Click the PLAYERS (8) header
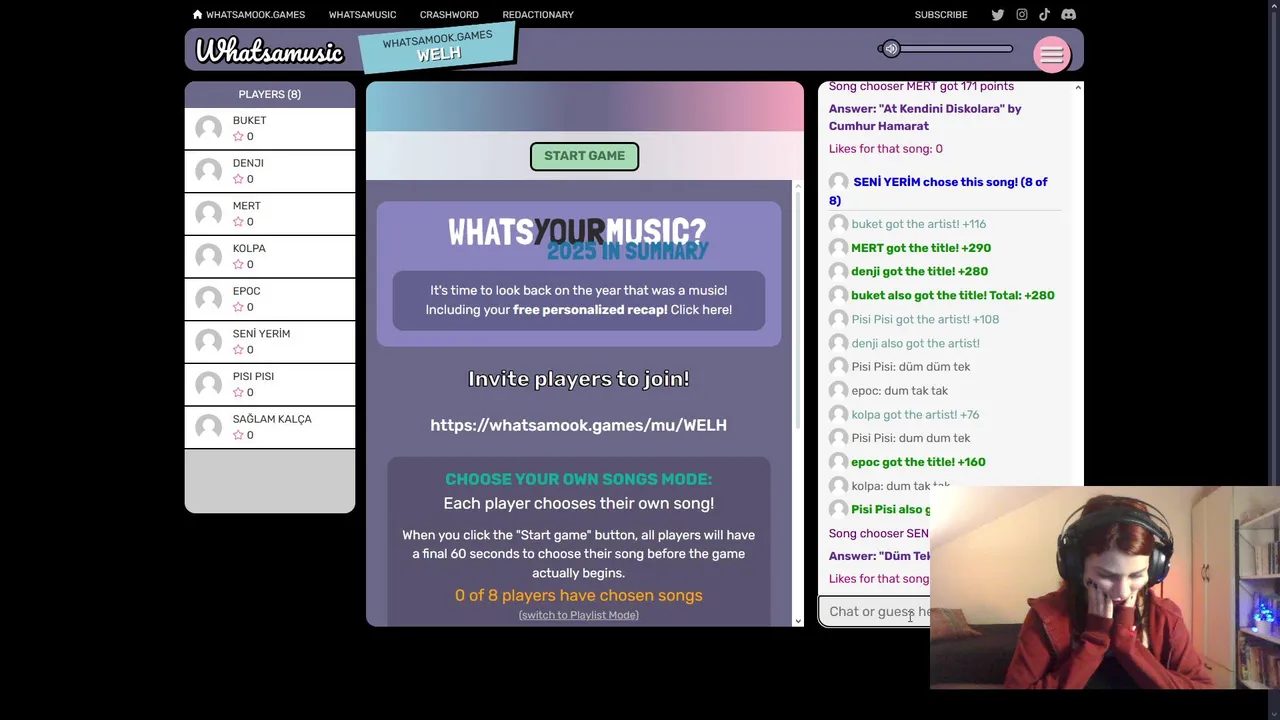Image resolution: width=1280 pixels, height=720 pixels. [269, 94]
